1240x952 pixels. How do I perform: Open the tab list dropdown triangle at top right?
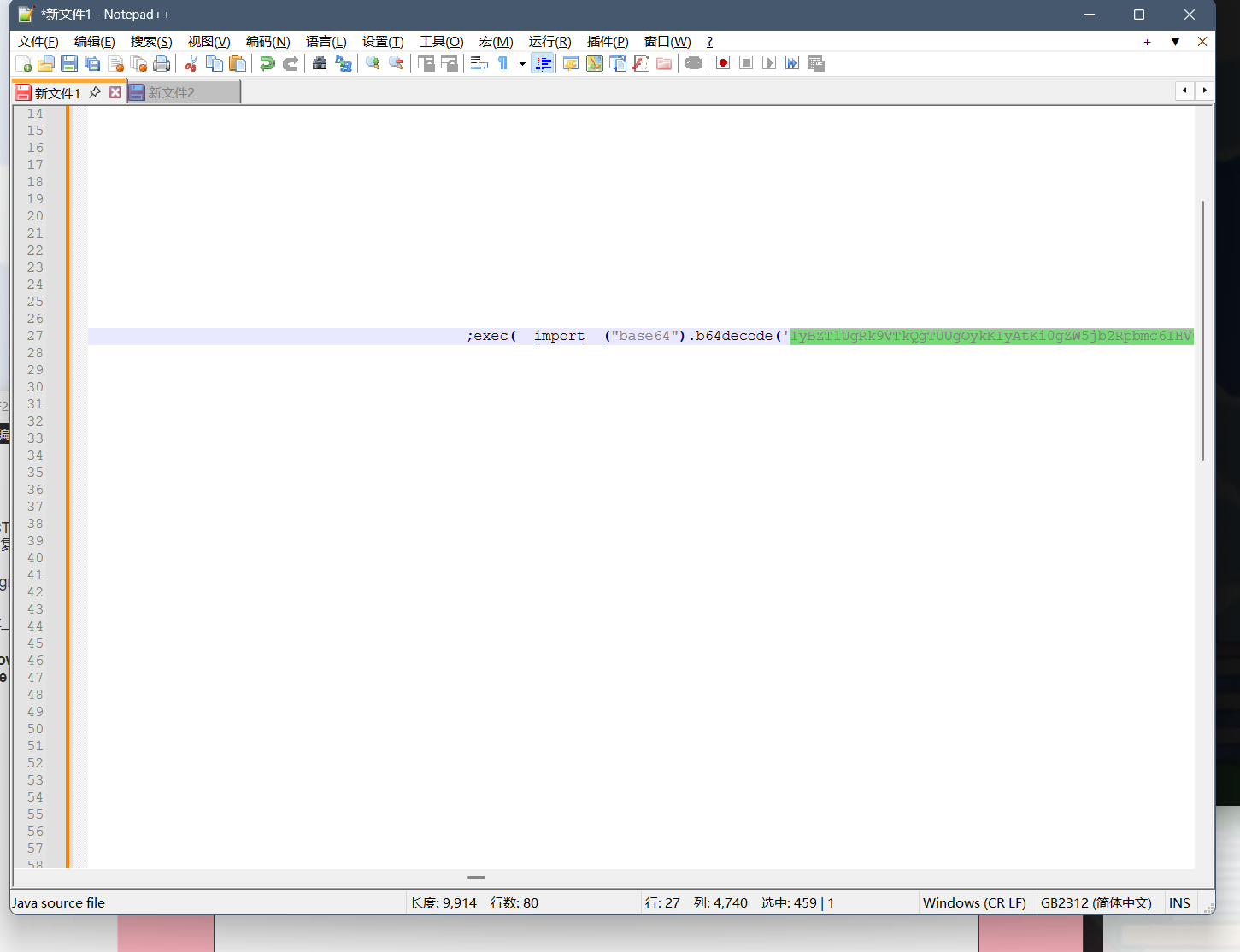pyautogui.click(x=1175, y=42)
